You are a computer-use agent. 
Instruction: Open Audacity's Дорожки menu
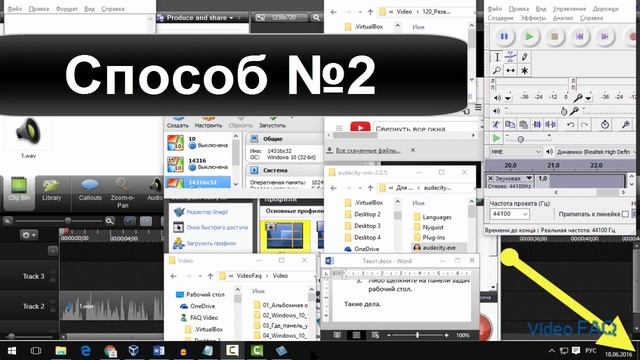(x=605, y=9)
